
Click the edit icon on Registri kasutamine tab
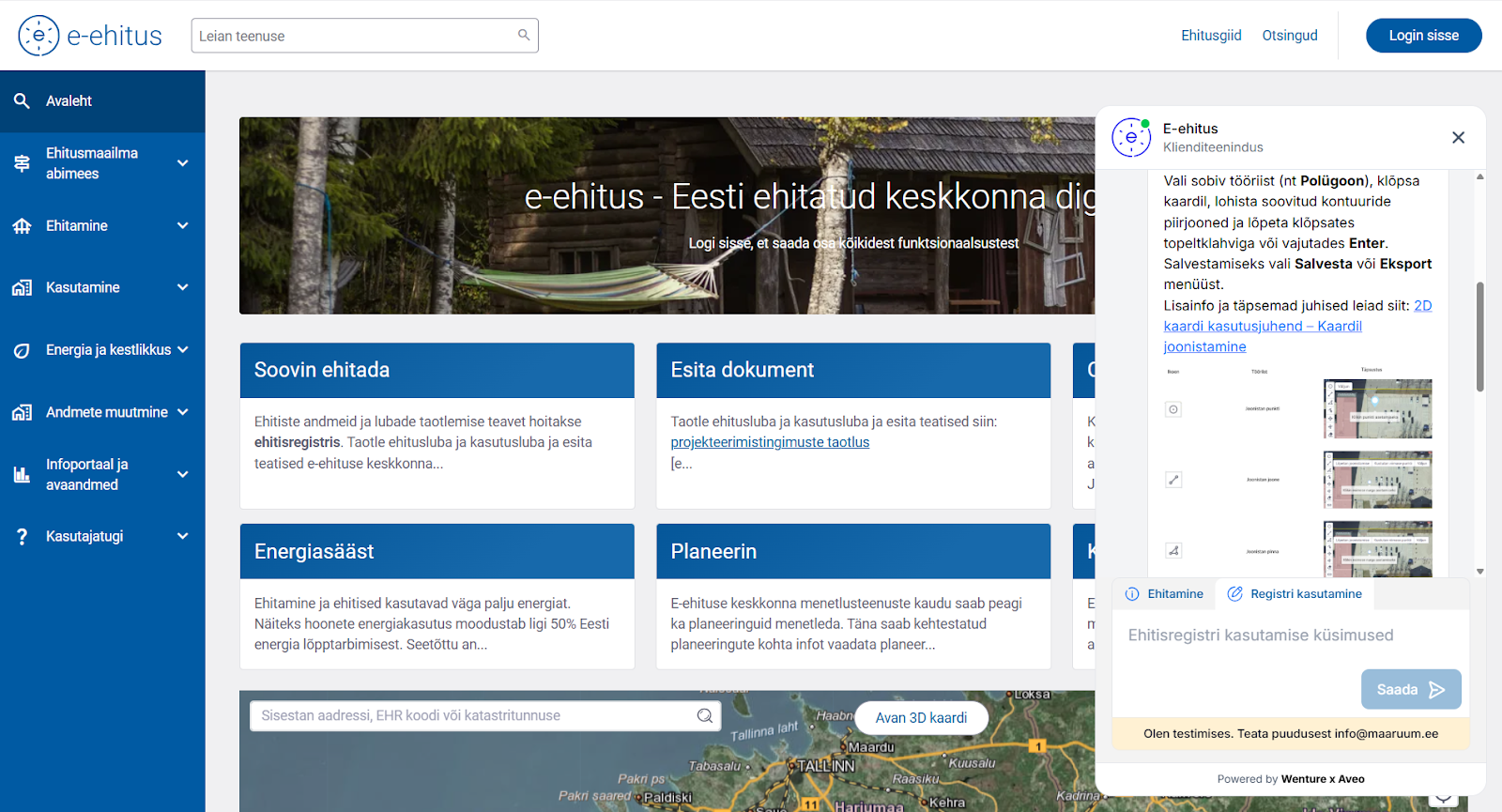pos(1235,594)
